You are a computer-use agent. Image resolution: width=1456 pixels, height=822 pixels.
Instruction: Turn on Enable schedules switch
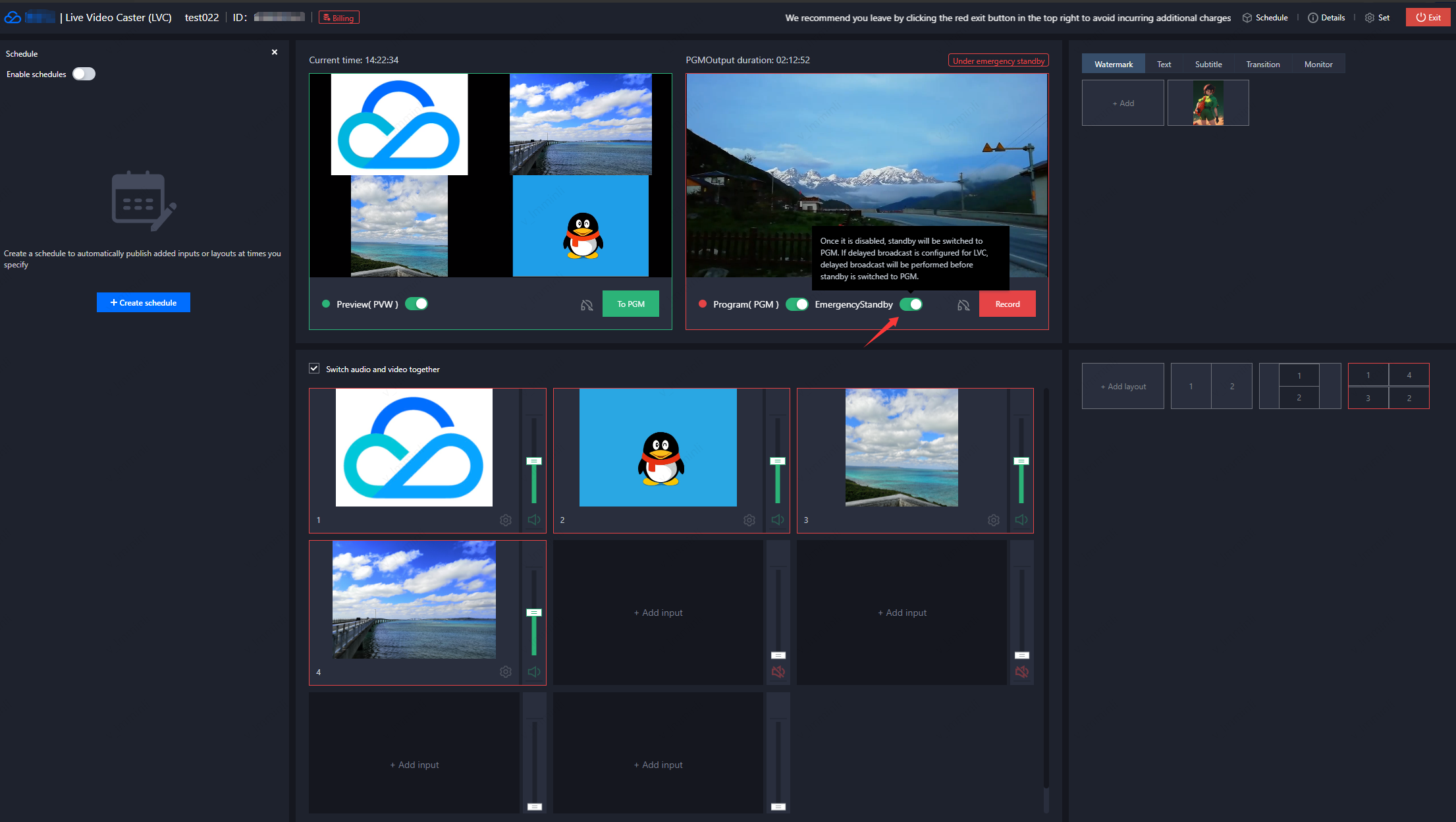(x=84, y=74)
